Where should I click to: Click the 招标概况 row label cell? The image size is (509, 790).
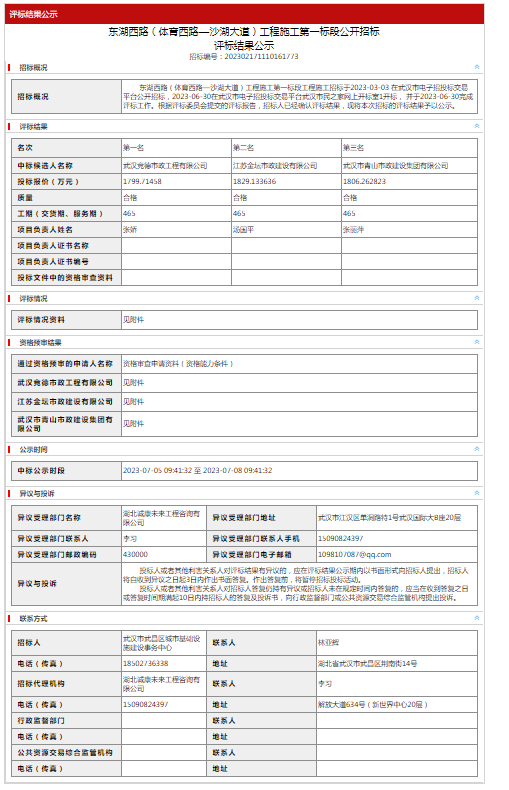(66, 96)
